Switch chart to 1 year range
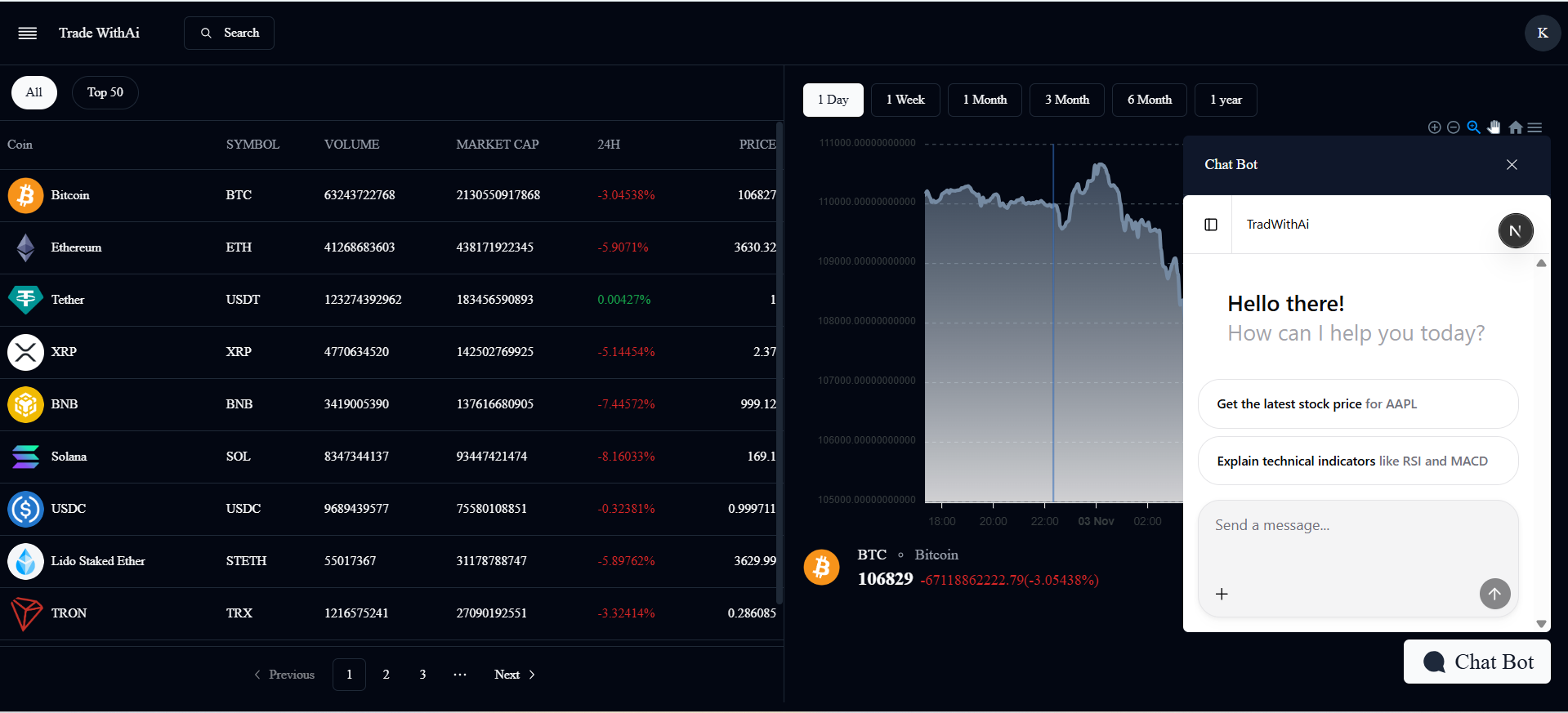This screenshot has width=1568, height=713. point(1226,100)
